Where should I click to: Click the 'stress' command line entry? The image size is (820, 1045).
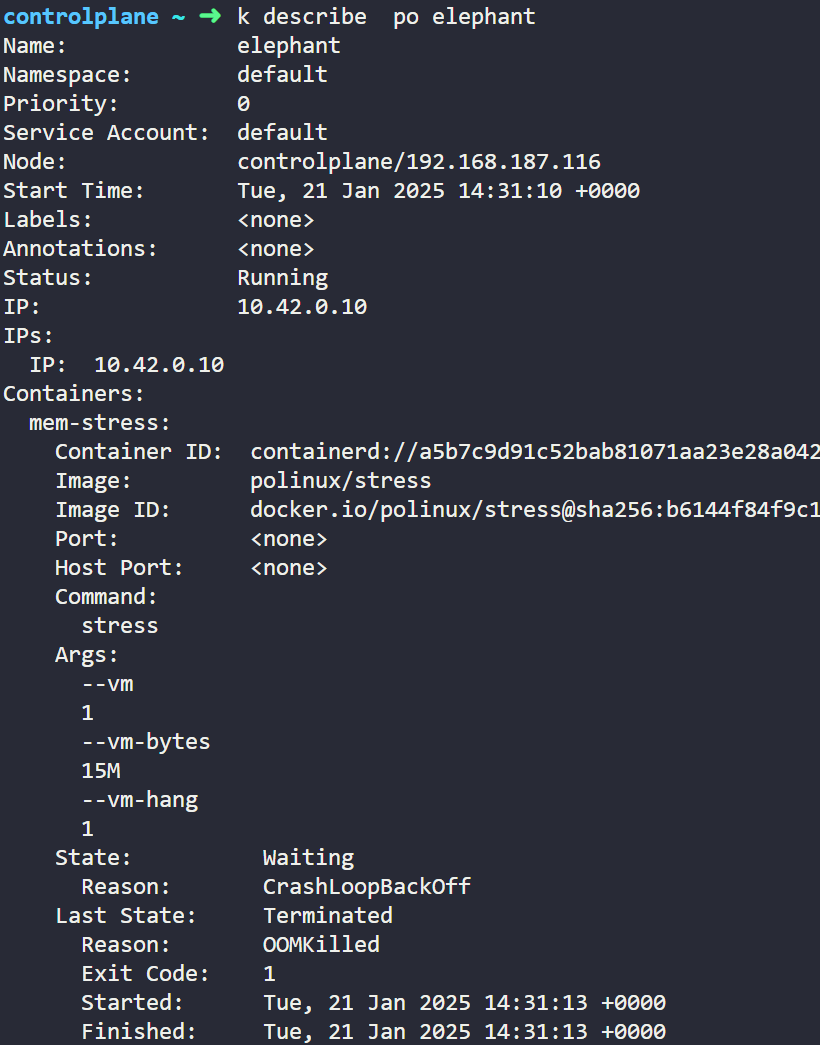(x=120, y=626)
